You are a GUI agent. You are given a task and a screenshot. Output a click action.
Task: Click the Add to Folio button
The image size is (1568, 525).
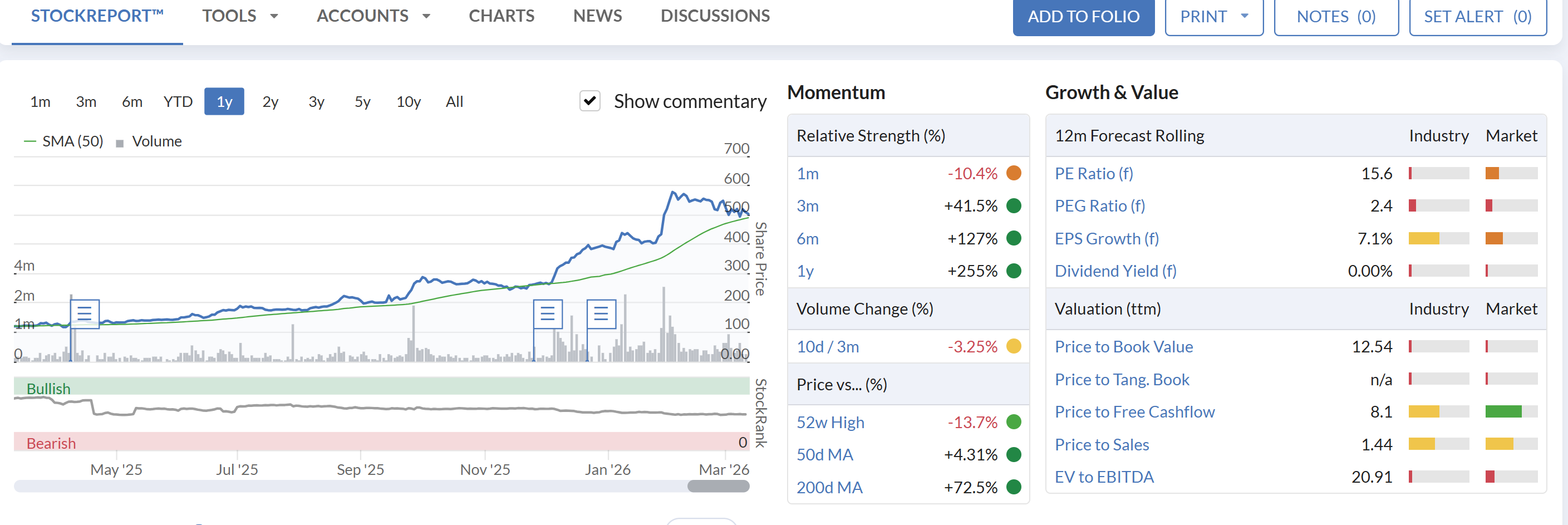pyautogui.click(x=1084, y=17)
